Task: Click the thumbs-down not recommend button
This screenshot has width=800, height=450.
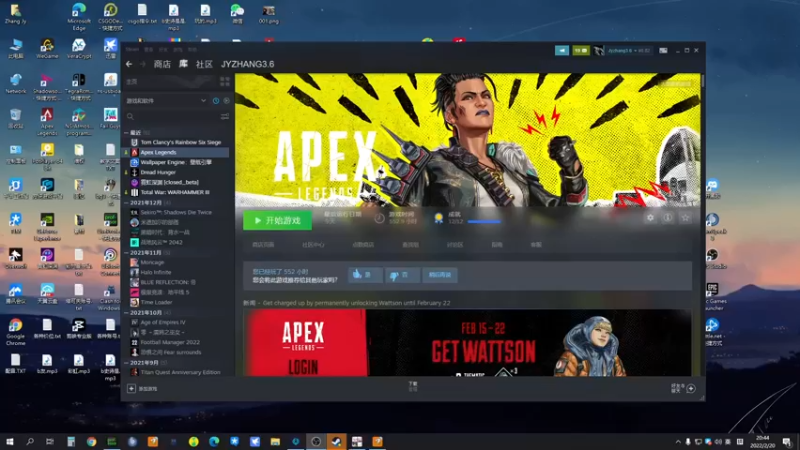Action: [403, 275]
